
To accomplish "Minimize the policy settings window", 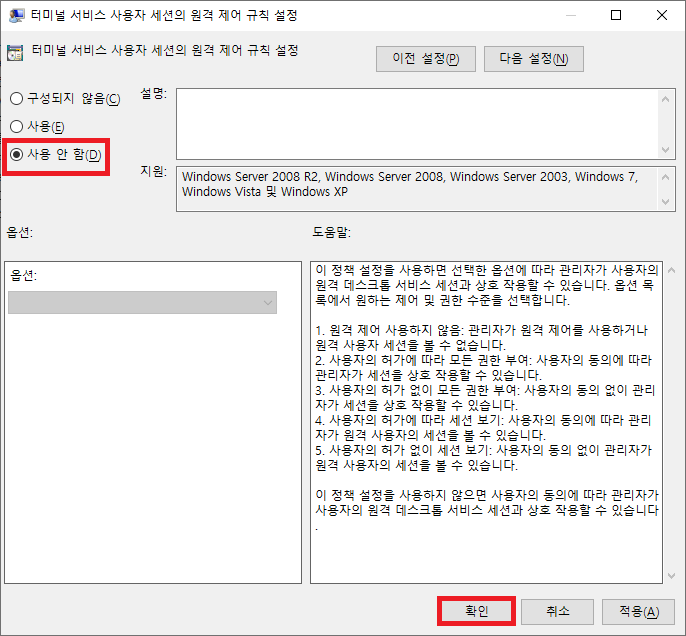I will pos(570,15).
